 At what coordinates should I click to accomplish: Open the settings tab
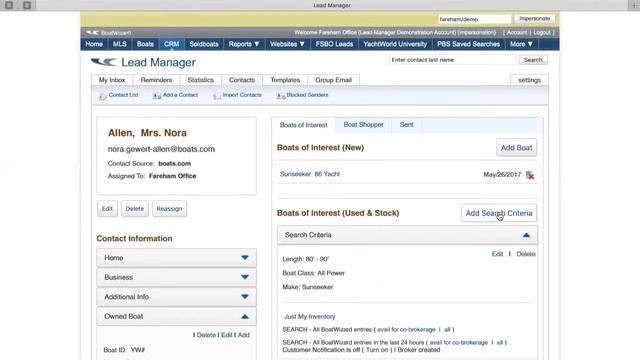[529, 80]
